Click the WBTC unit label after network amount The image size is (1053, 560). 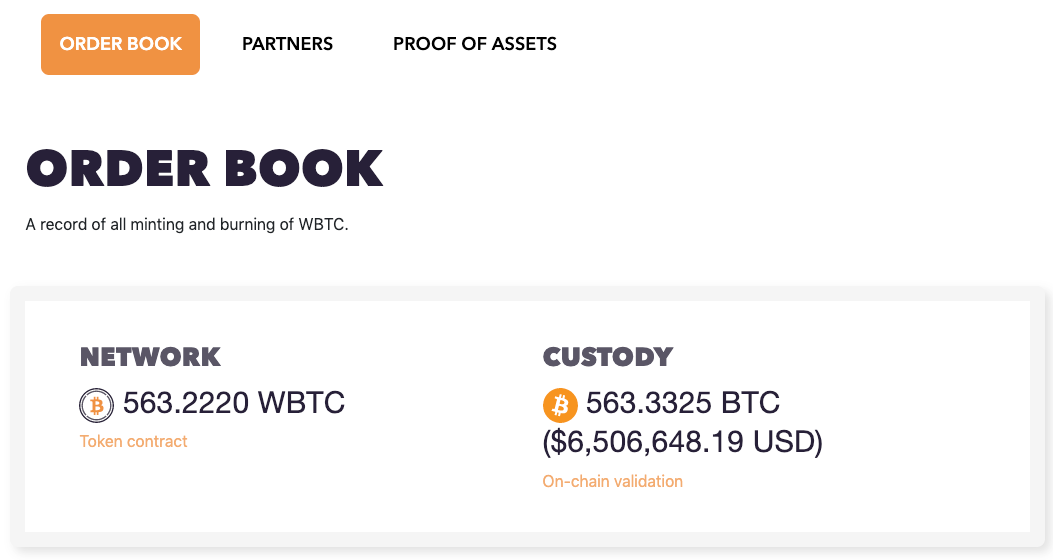301,404
